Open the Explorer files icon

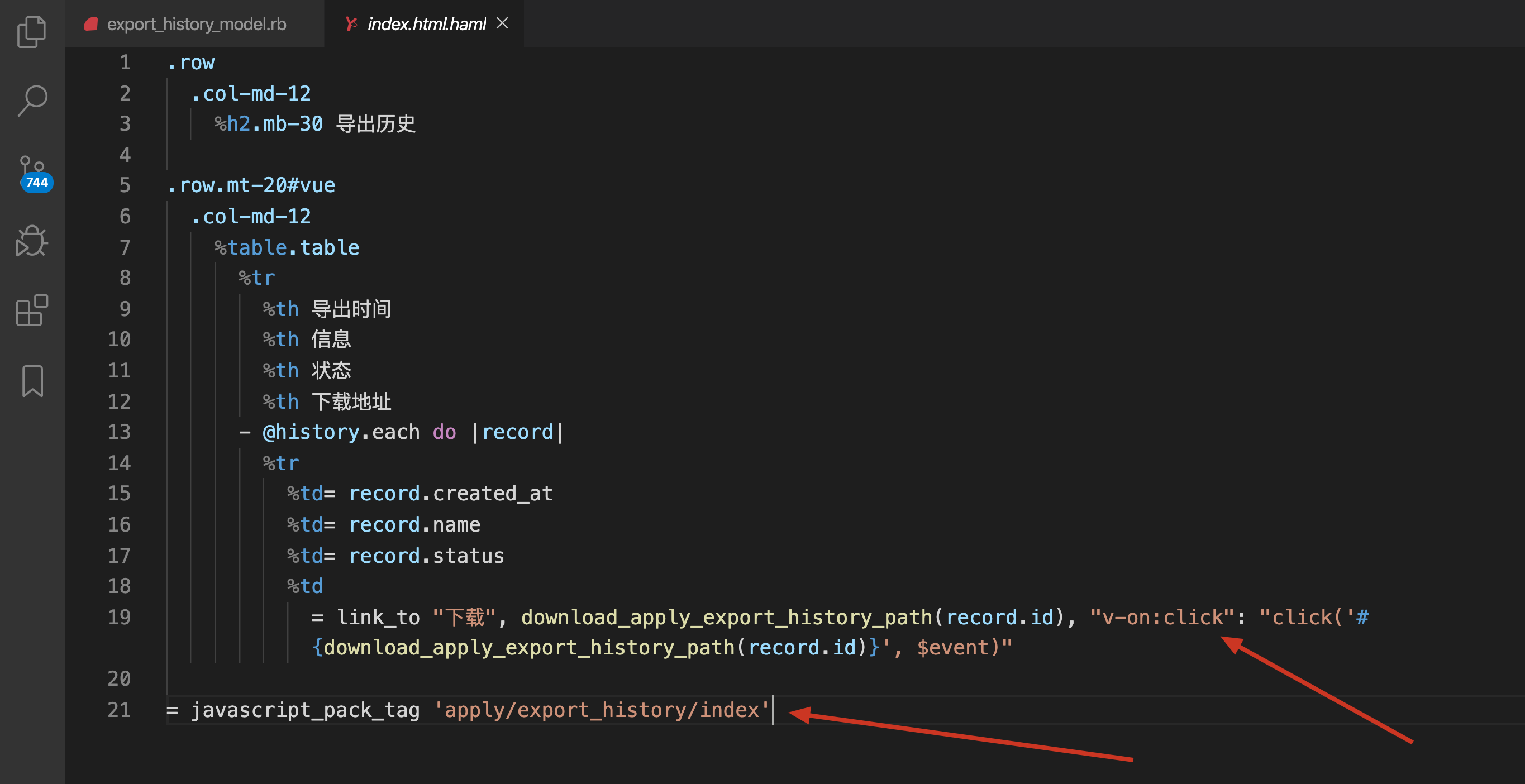31,31
